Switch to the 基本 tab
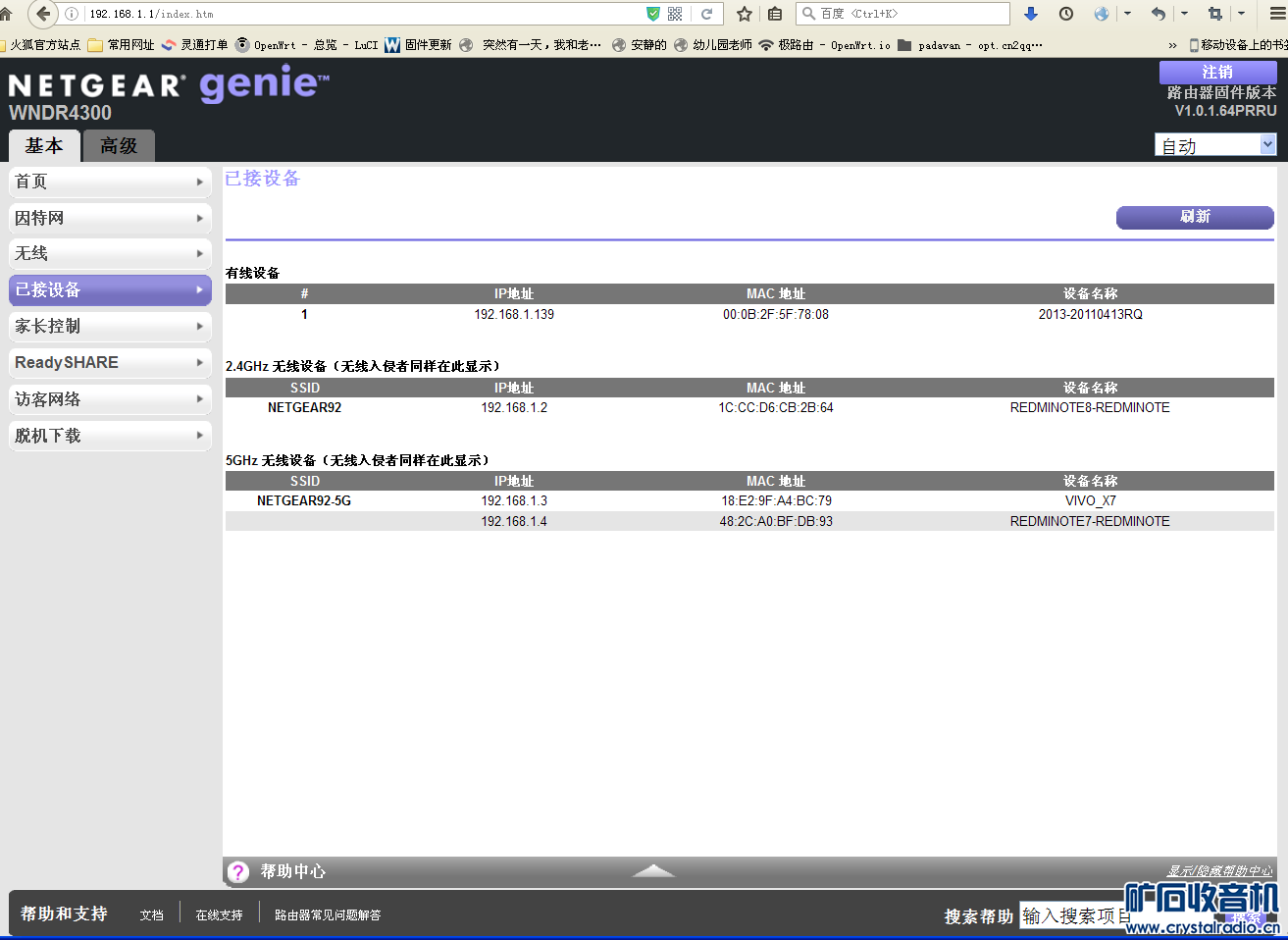1288x940 pixels. 44,146
